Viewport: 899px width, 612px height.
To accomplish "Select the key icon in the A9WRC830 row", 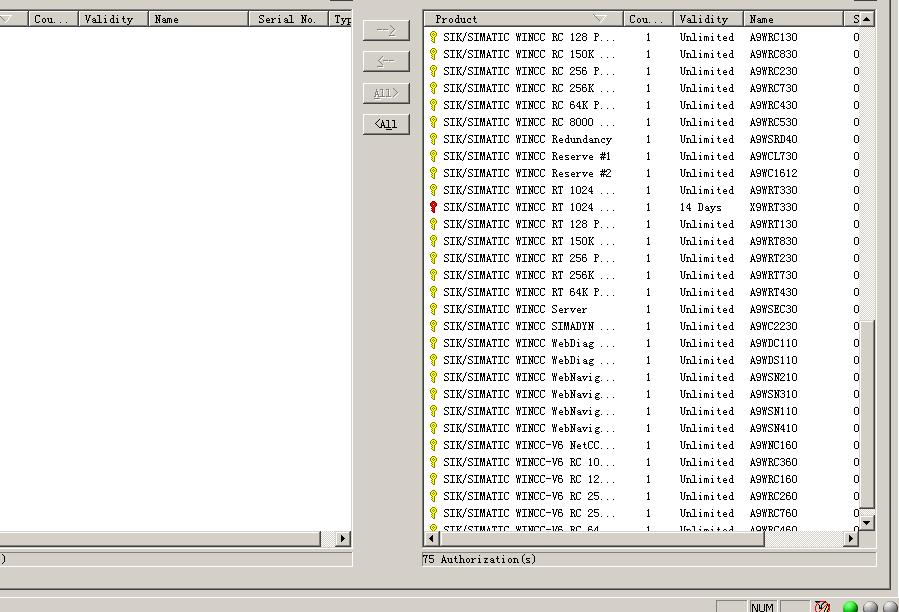I will point(433,54).
